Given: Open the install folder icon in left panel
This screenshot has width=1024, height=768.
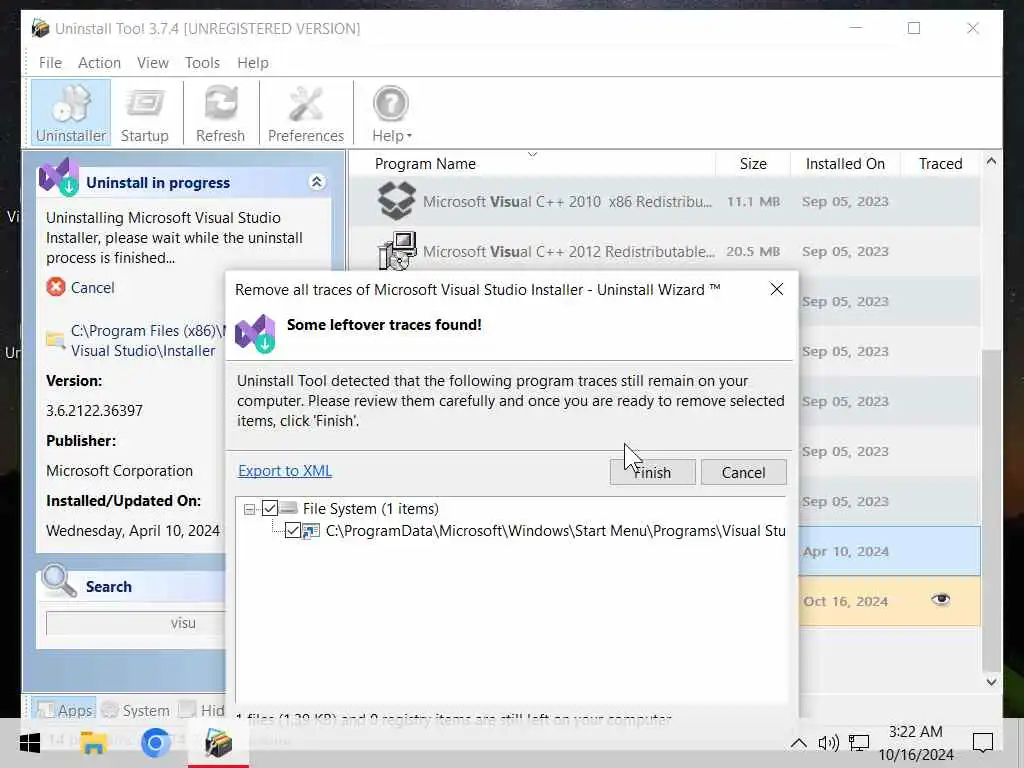Looking at the screenshot, I should [56, 340].
